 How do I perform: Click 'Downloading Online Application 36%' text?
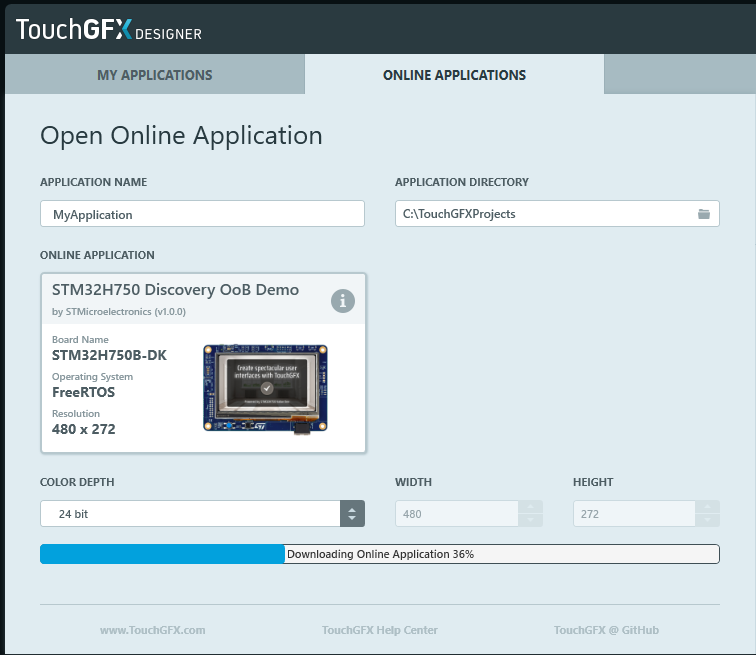[x=380, y=554]
